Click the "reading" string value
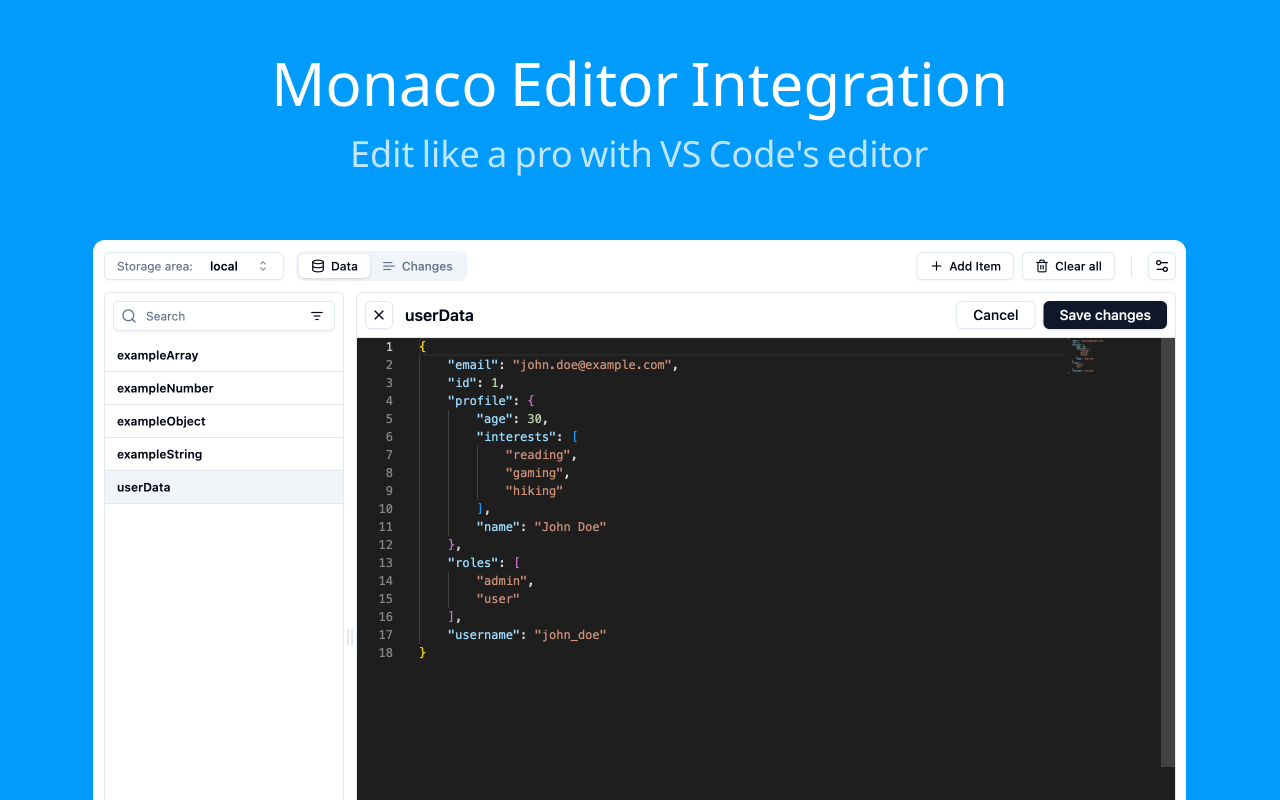This screenshot has height=800, width=1280. 538,455
